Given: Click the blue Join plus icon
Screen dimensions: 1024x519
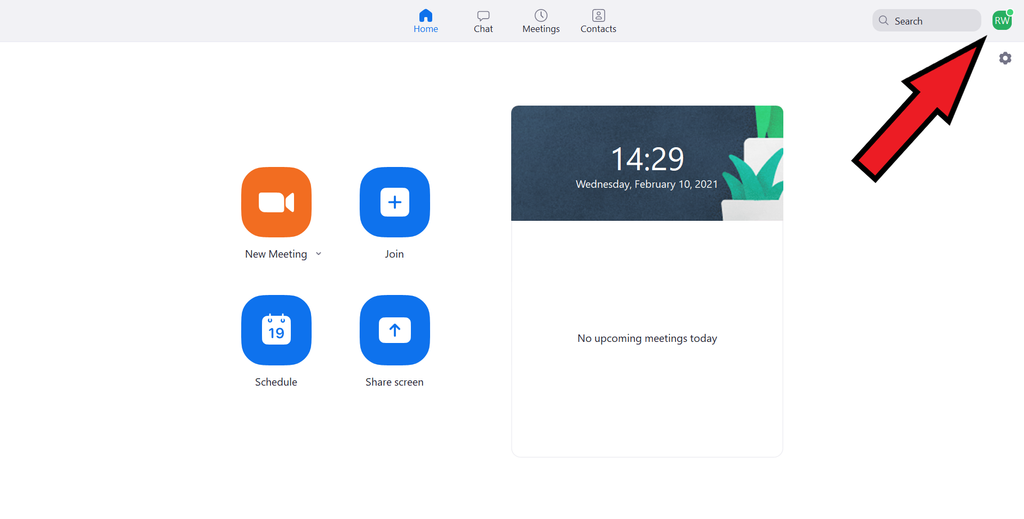Looking at the screenshot, I should [x=394, y=202].
